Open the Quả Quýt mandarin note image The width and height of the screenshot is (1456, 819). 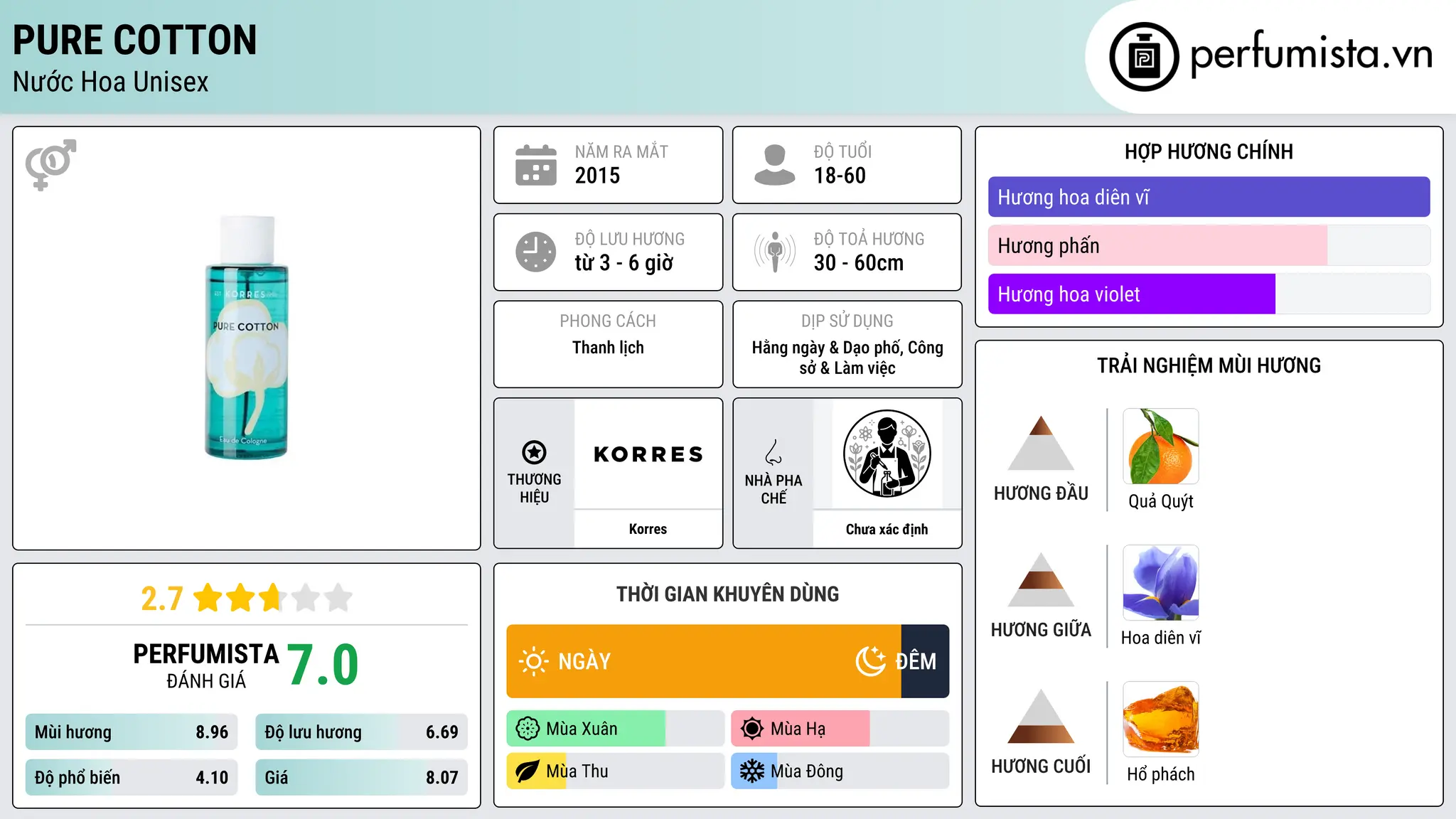[1161, 446]
